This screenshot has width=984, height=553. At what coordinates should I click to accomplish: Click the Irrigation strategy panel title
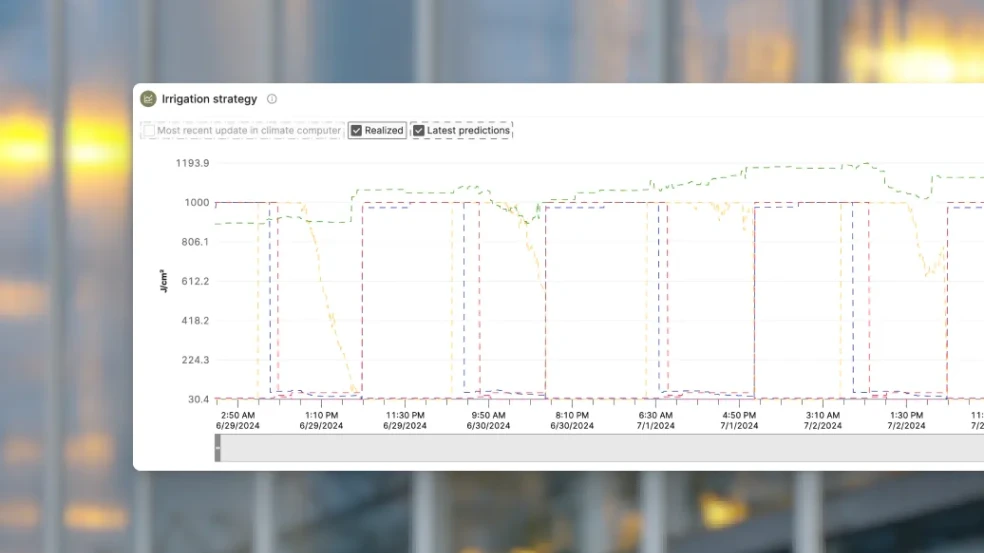point(209,99)
